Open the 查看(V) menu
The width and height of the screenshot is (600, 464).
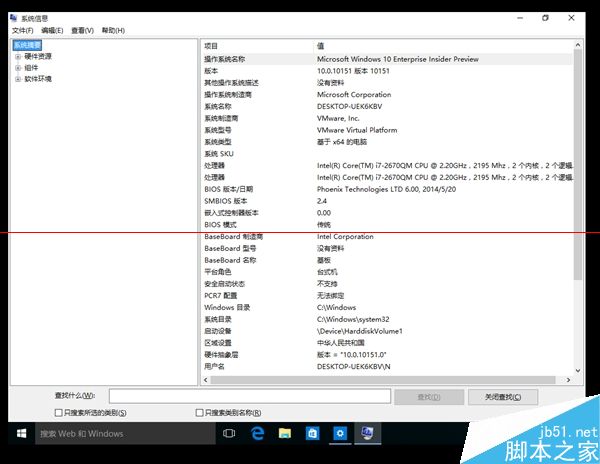click(81, 30)
